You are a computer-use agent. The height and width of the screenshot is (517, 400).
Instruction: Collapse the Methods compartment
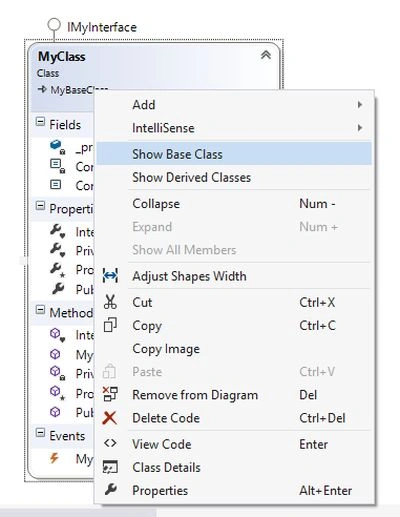click(40, 310)
